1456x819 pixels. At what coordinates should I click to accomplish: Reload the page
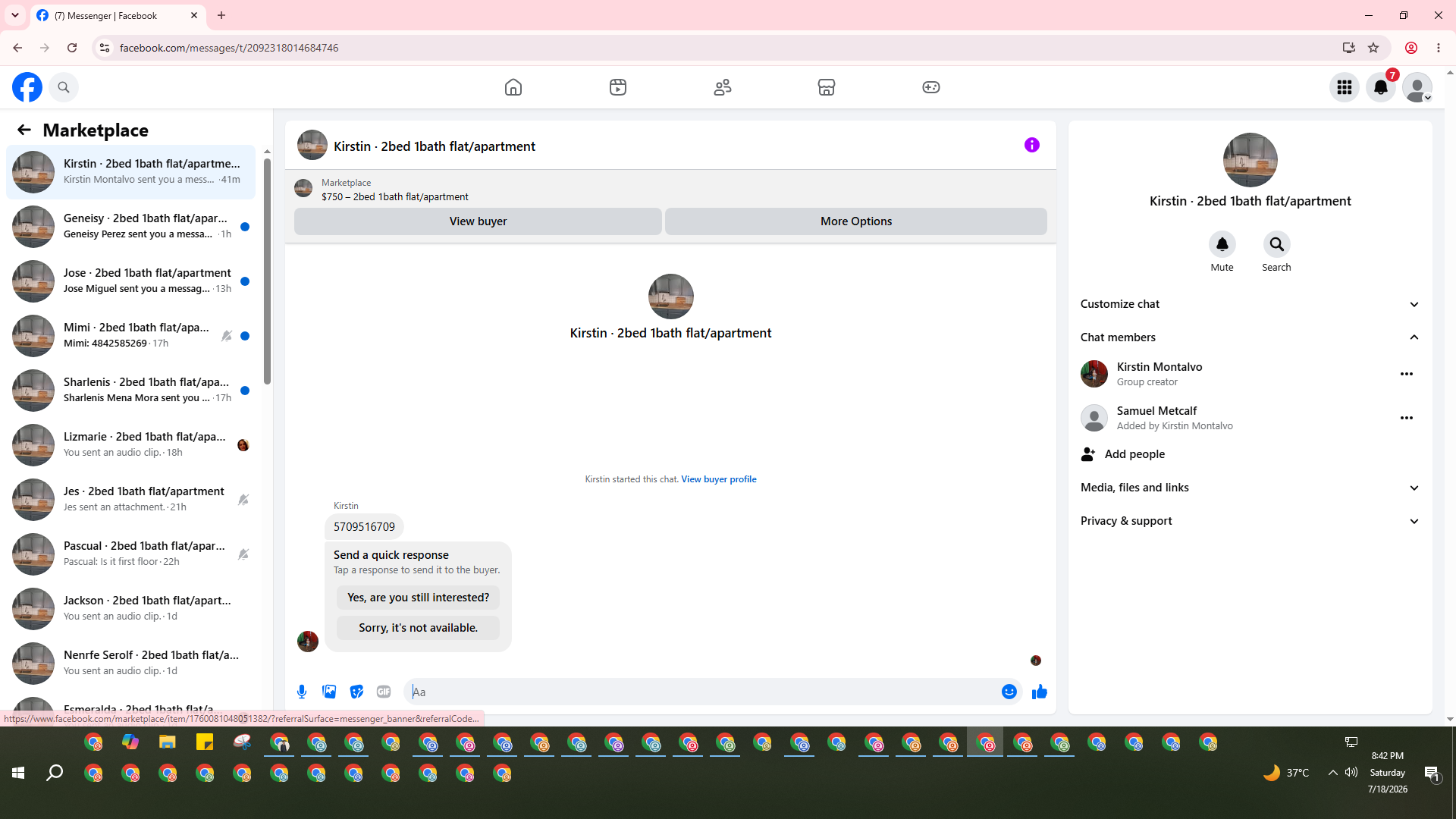tap(72, 48)
